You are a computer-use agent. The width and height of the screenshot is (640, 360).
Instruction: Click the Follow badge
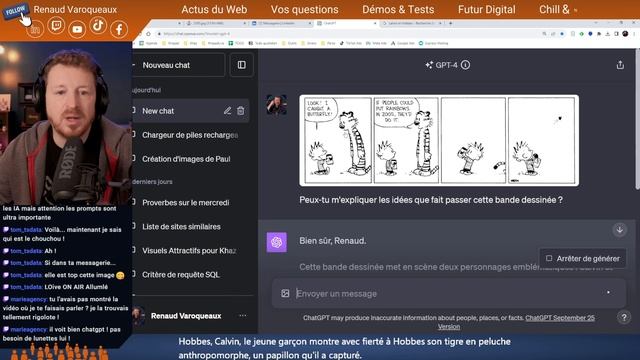click(x=16, y=11)
